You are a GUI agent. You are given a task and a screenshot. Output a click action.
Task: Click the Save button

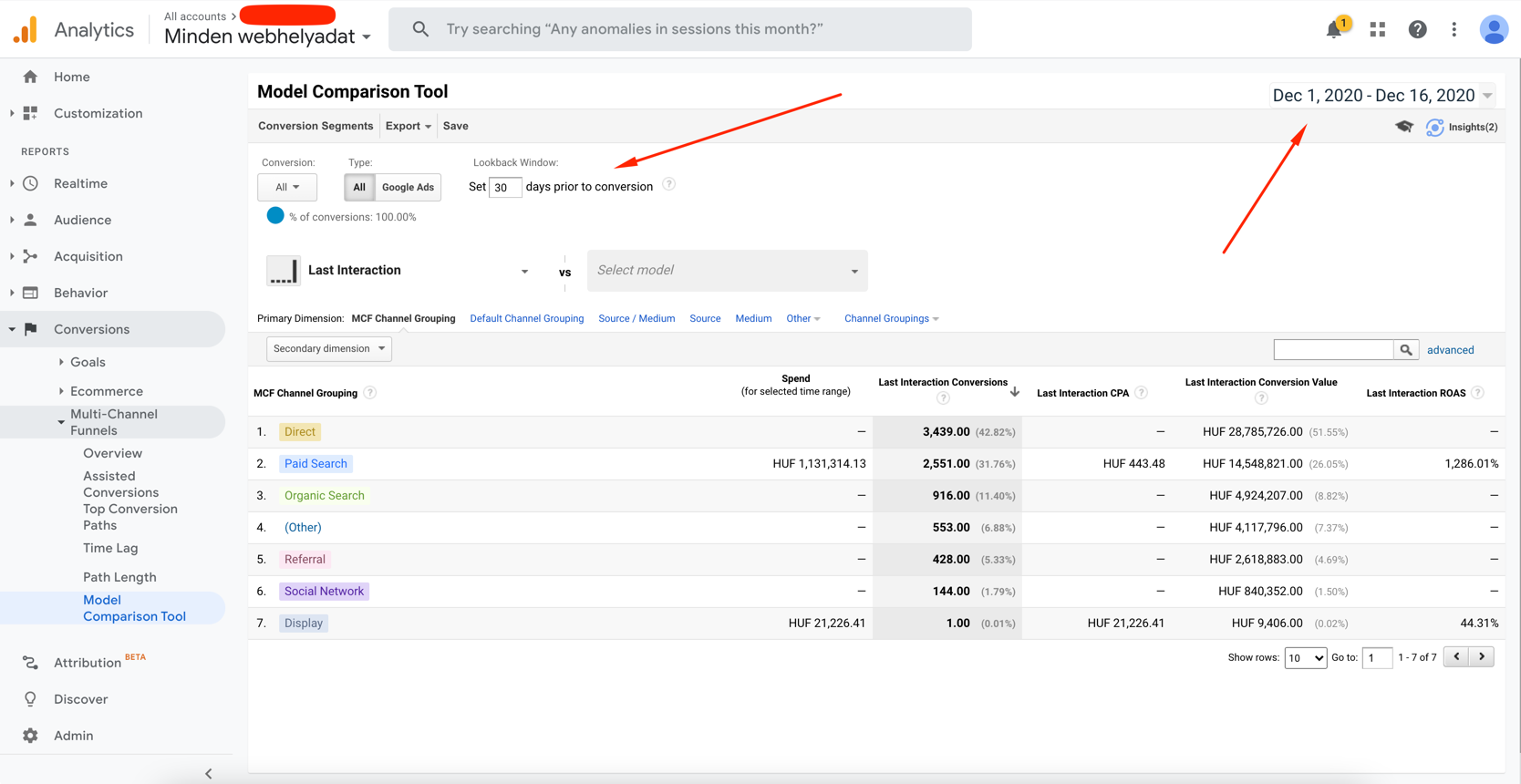pyautogui.click(x=455, y=126)
